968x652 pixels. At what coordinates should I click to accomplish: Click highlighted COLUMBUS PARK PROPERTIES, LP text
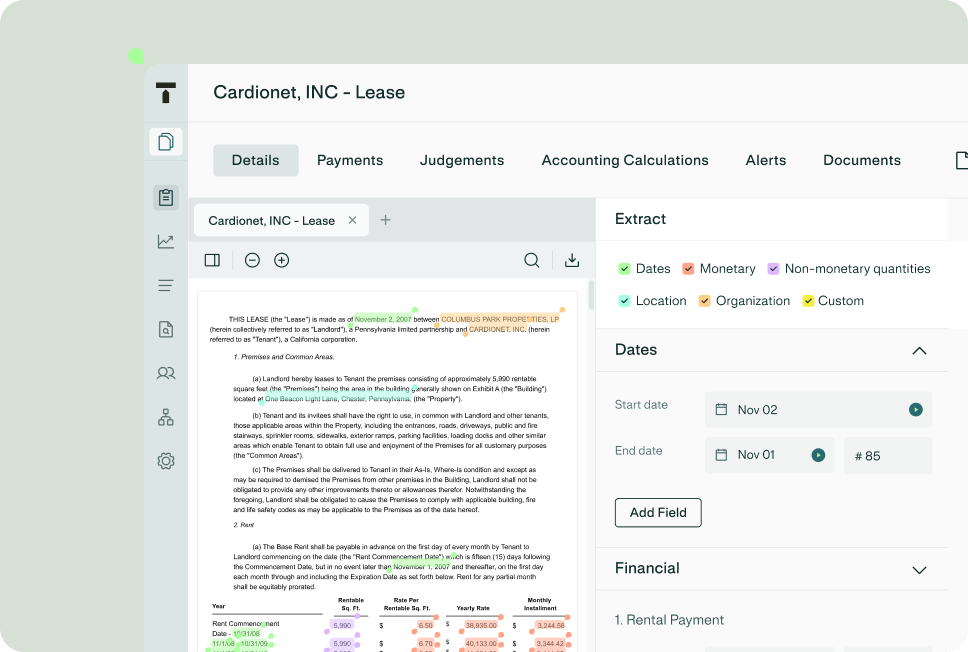coord(500,319)
